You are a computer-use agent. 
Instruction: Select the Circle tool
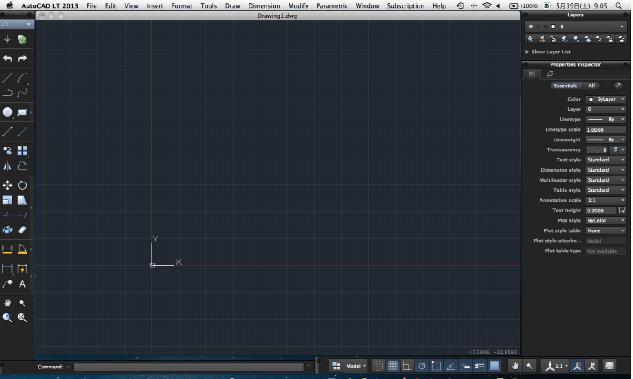[7, 112]
